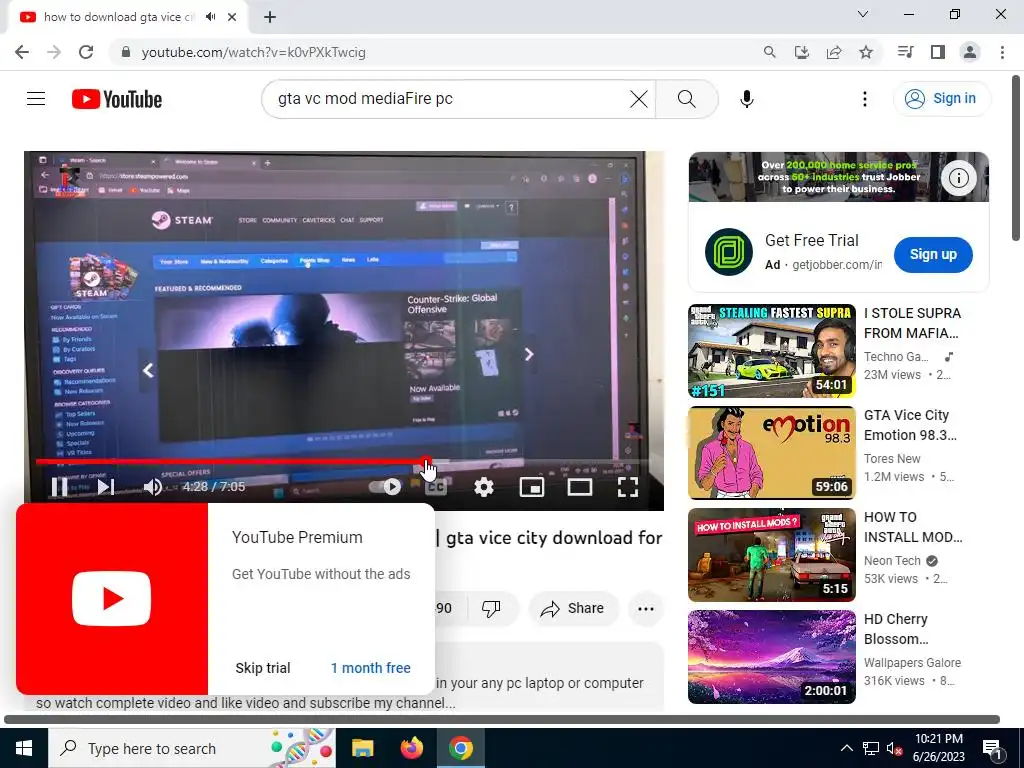Go to YouTube home via logo
The height and width of the screenshot is (768, 1024).
pyautogui.click(x=117, y=99)
